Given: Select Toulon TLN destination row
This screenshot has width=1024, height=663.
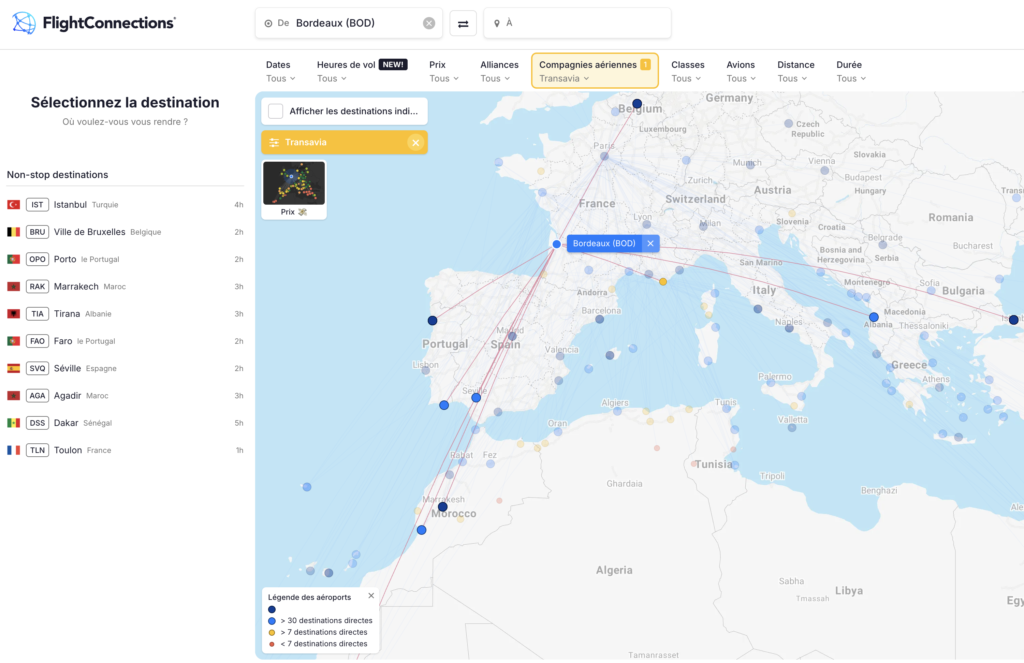Looking at the screenshot, I should [x=125, y=450].
